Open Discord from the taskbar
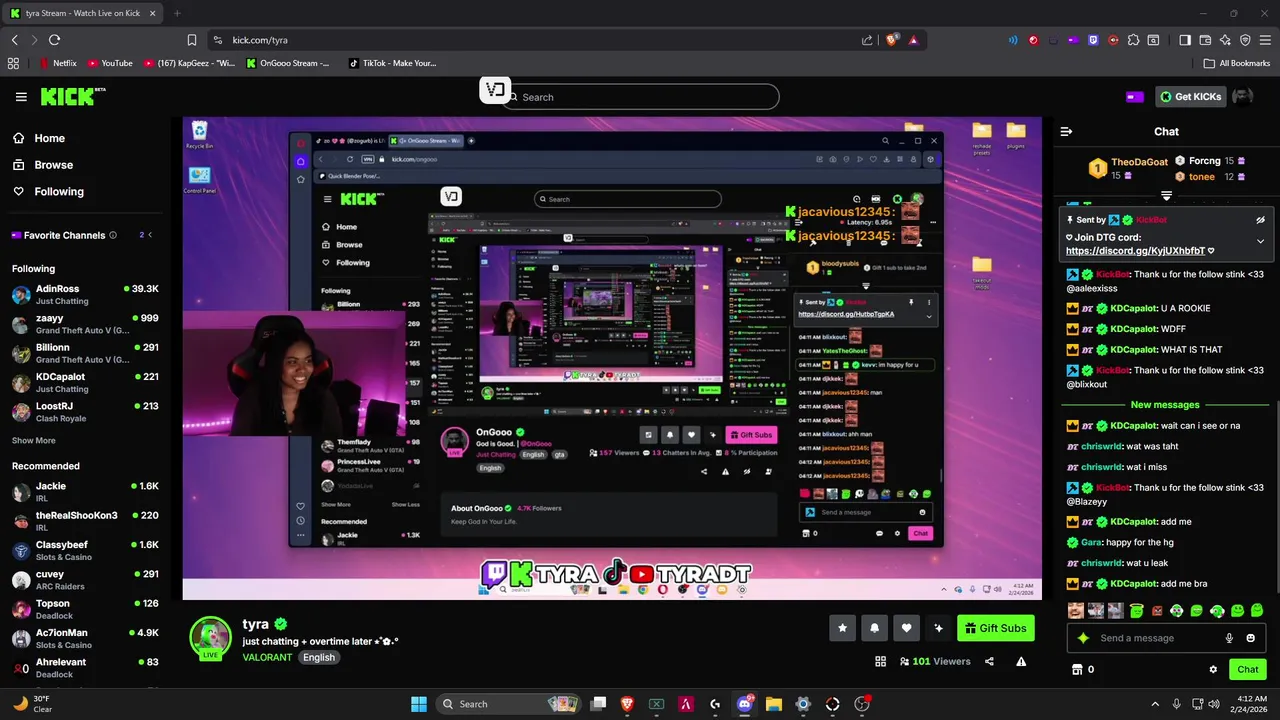 745,704
